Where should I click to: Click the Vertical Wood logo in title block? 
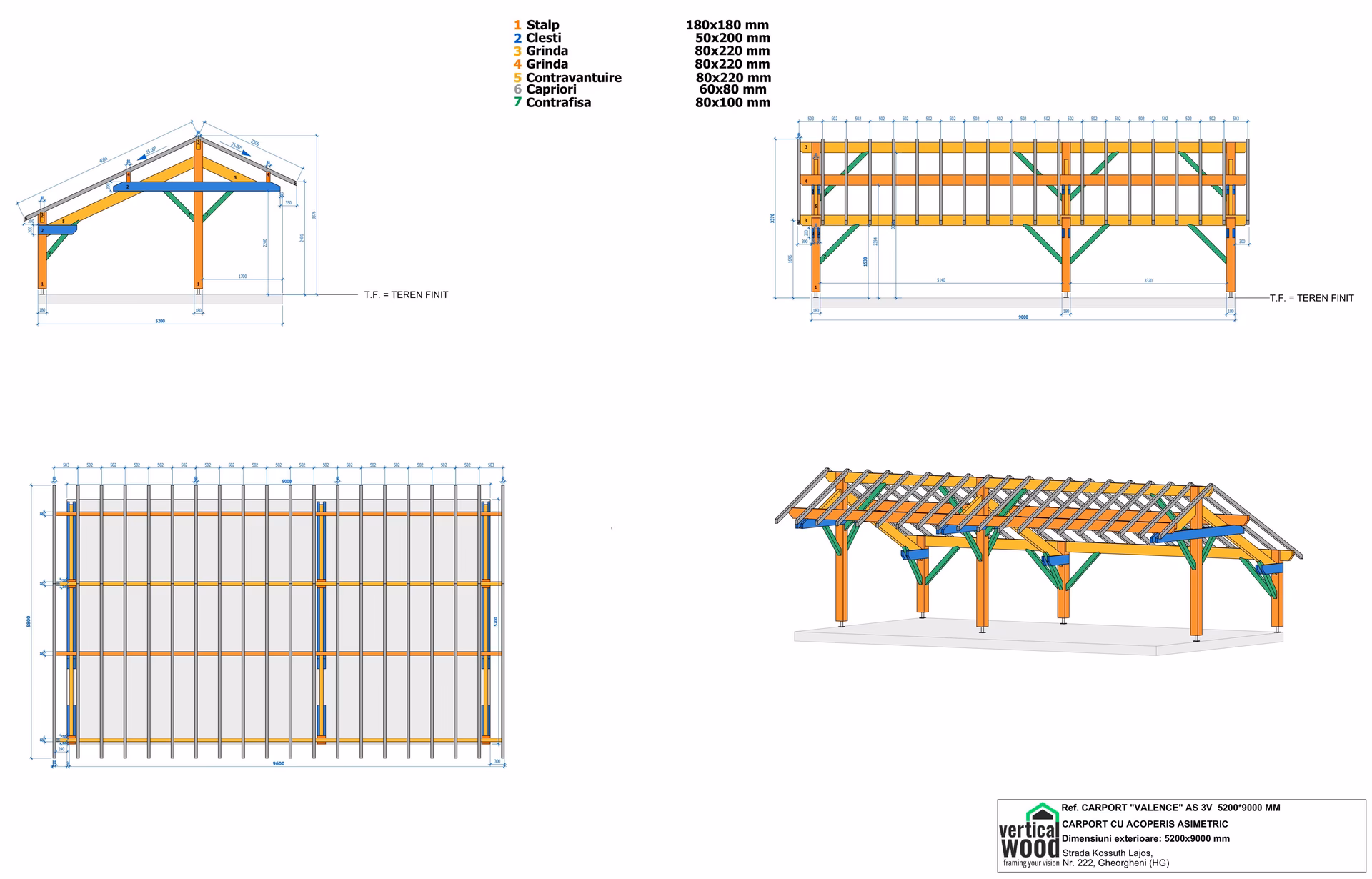click(1030, 834)
